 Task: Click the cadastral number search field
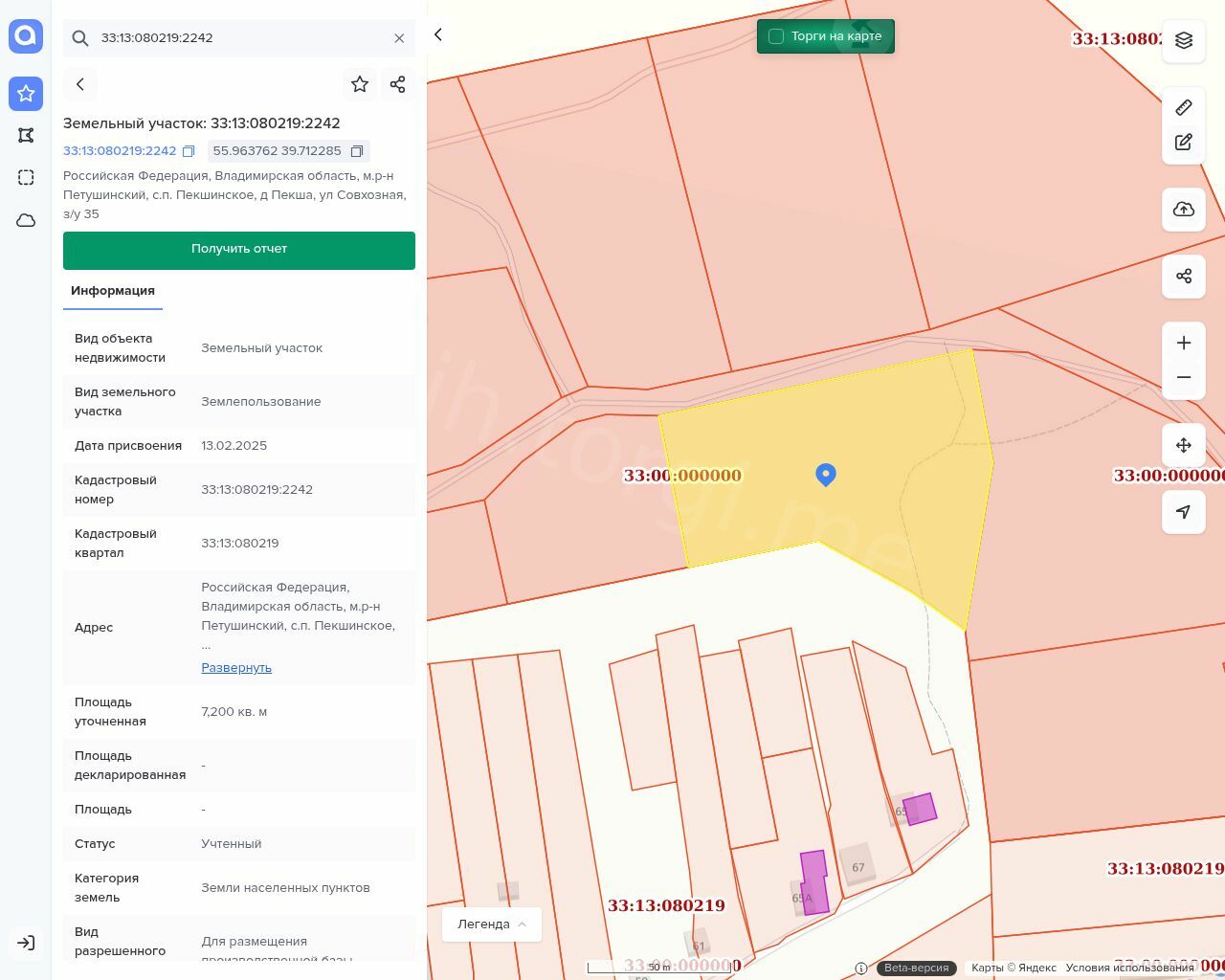pos(239,38)
